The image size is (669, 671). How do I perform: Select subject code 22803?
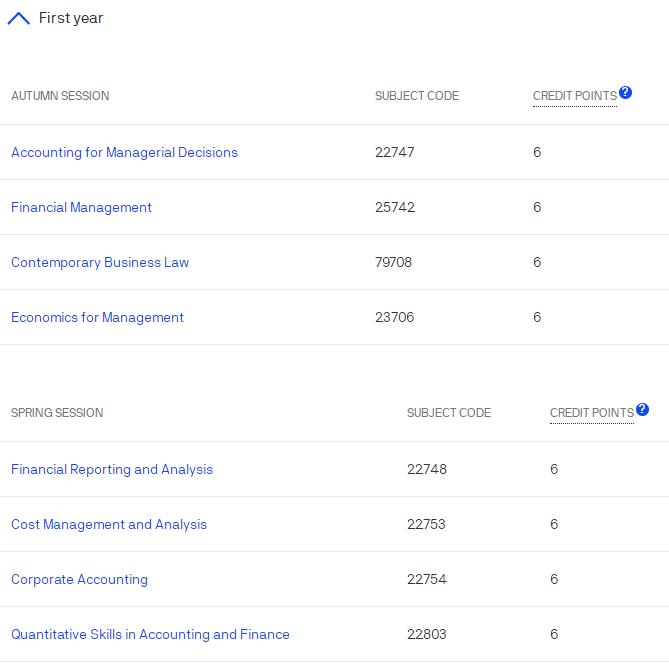click(x=427, y=634)
